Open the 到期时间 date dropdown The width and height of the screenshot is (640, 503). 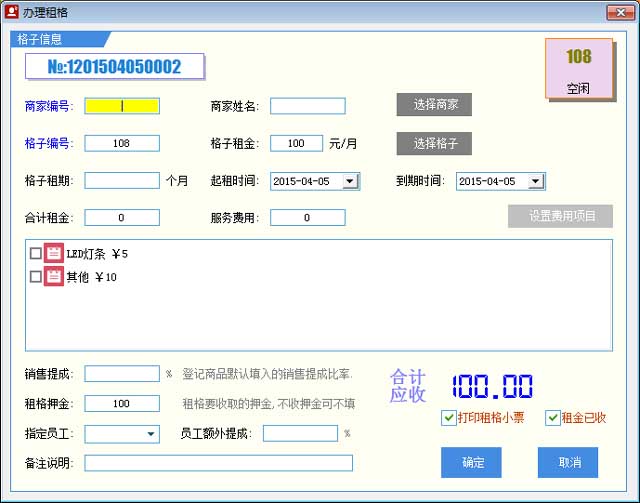click(x=536, y=181)
